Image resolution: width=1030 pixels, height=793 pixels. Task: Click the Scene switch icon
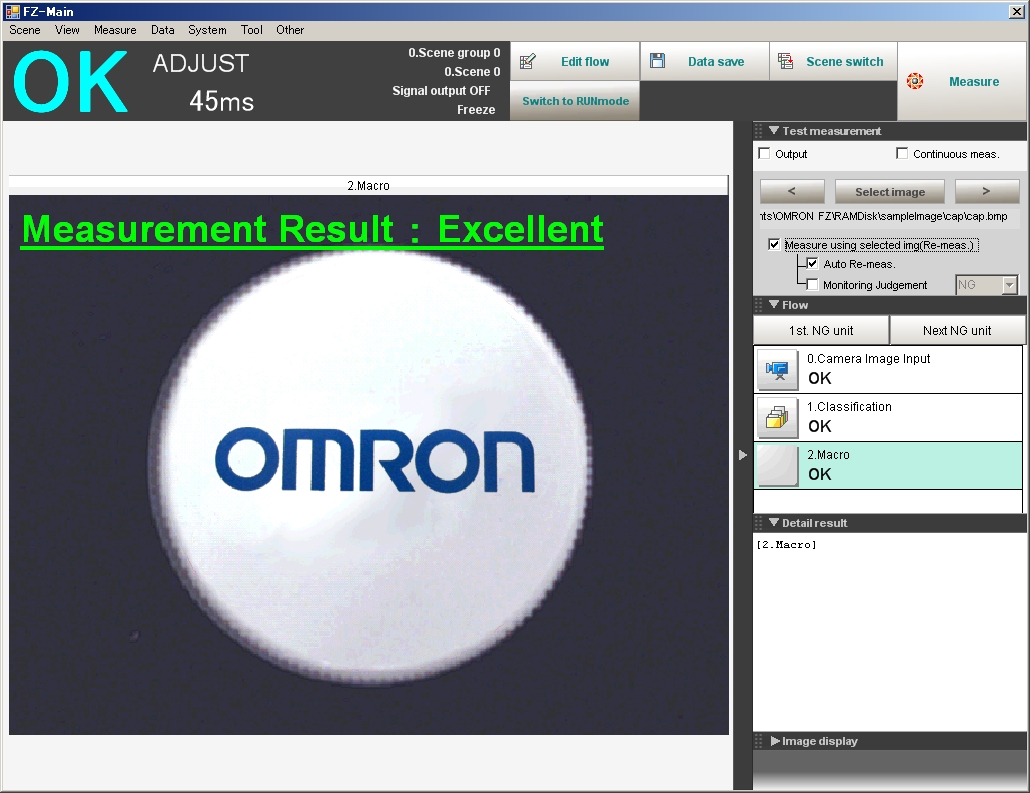pyautogui.click(x=785, y=60)
